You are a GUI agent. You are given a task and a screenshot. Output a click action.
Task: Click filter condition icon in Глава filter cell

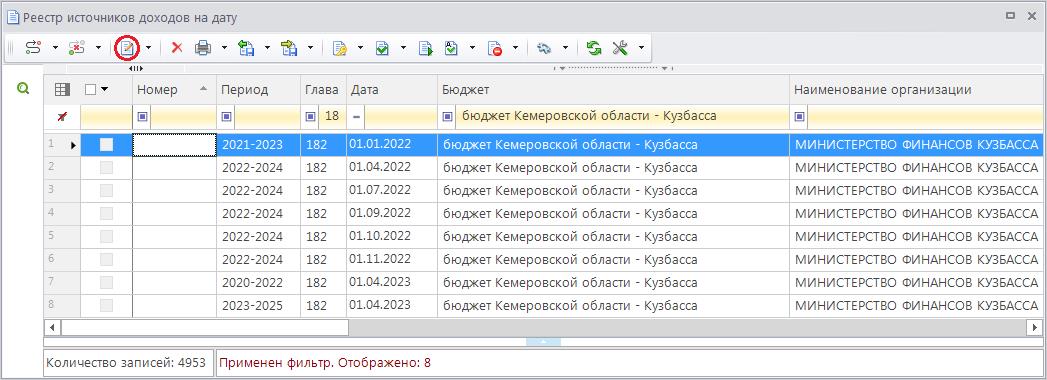point(310,117)
